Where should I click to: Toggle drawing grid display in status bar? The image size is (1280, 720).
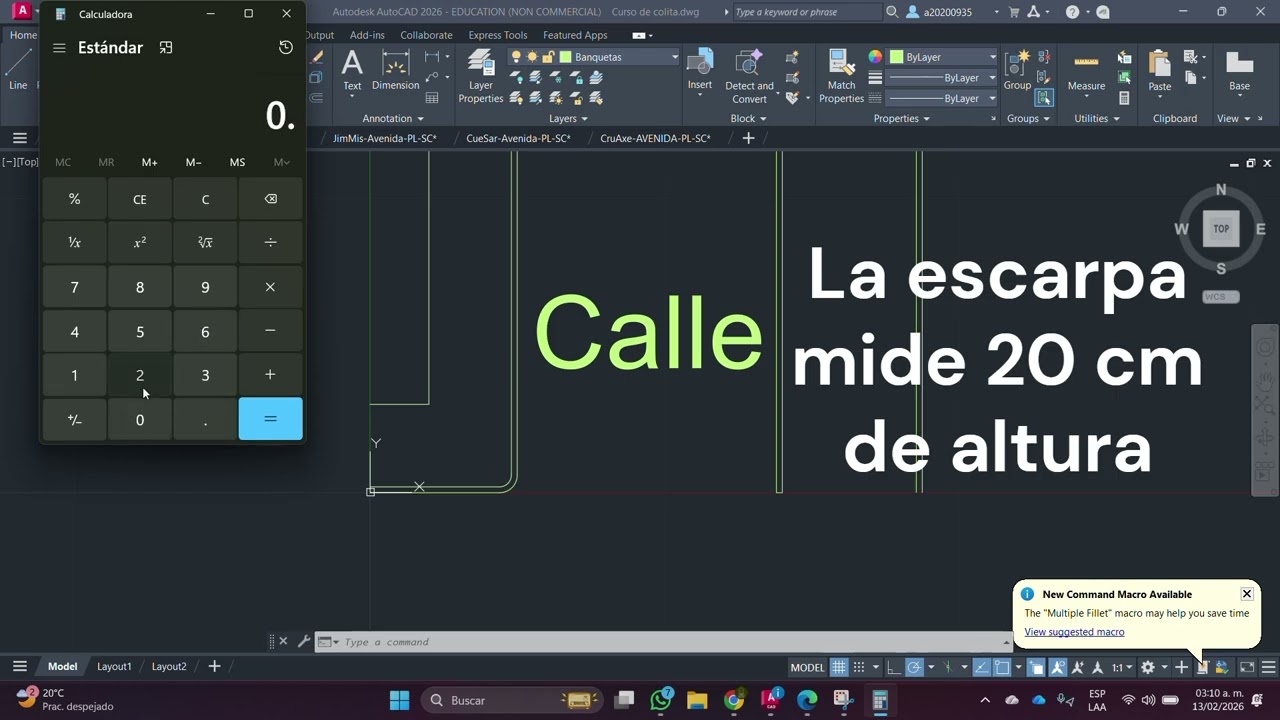click(x=839, y=667)
